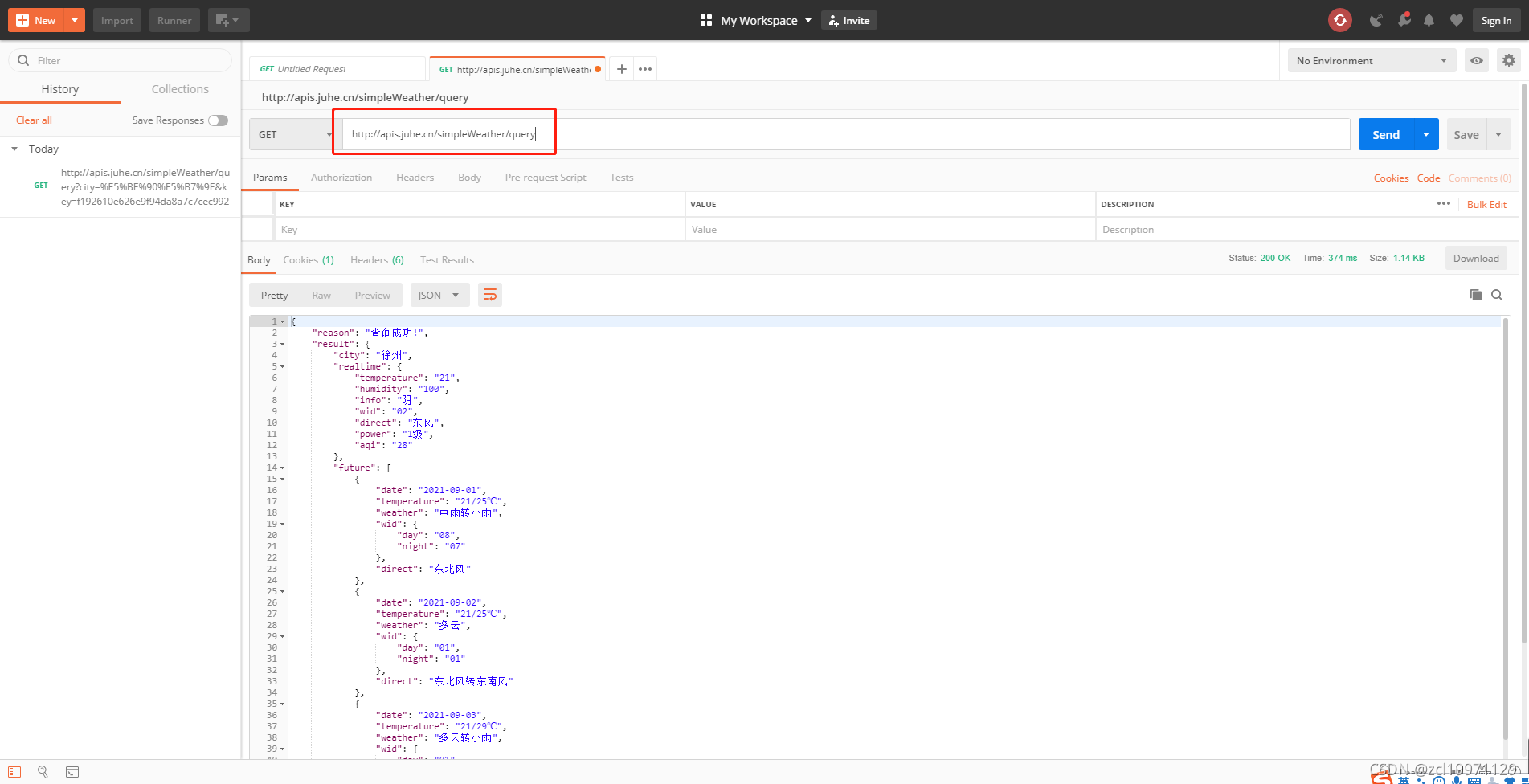The image size is (1529, 784).
Task: Expand My Workspace dropdown
Action: tap(808, 20)
